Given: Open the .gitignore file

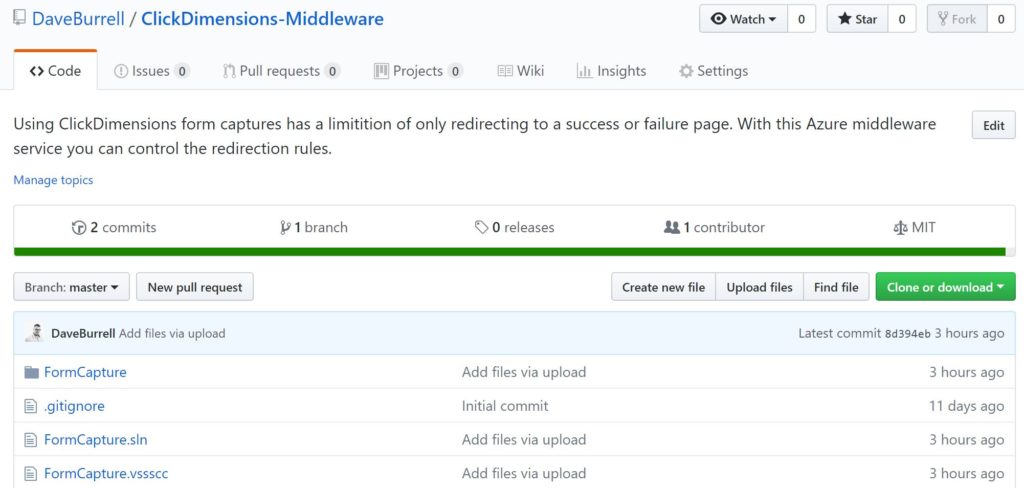Looking at the screenshot, I should point(74,406).
